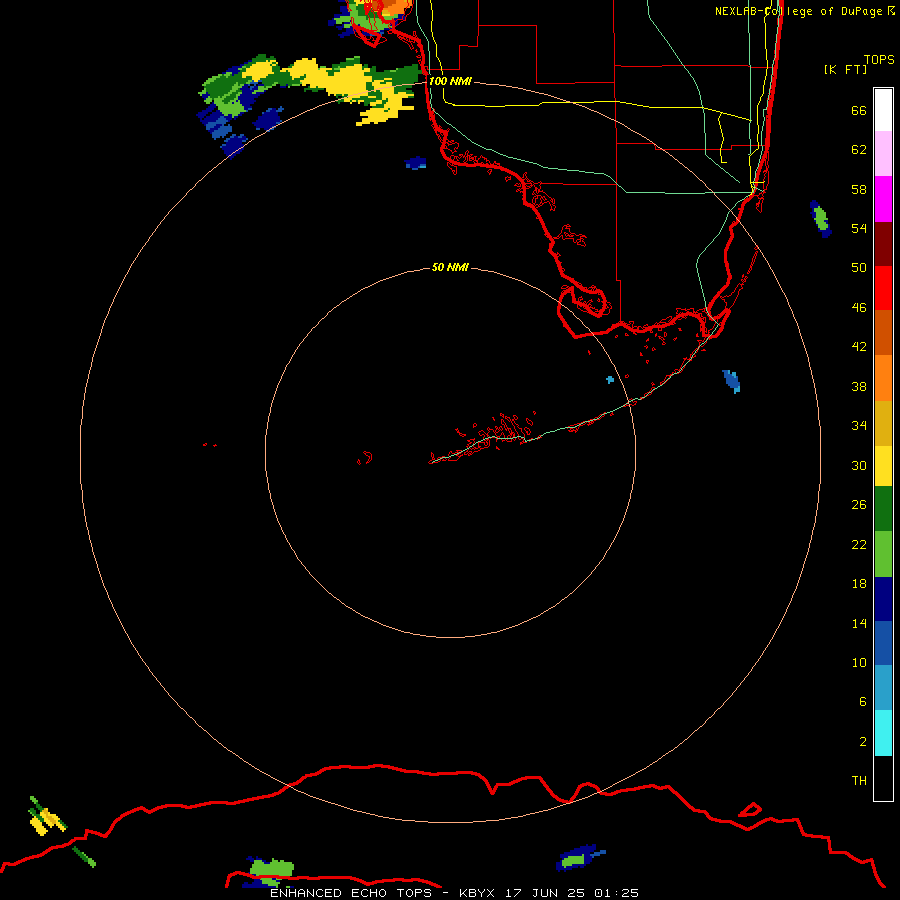Click the 'TH' threshold label
Viewport: 900px width, 900px height.
click(x=859, y=781)
